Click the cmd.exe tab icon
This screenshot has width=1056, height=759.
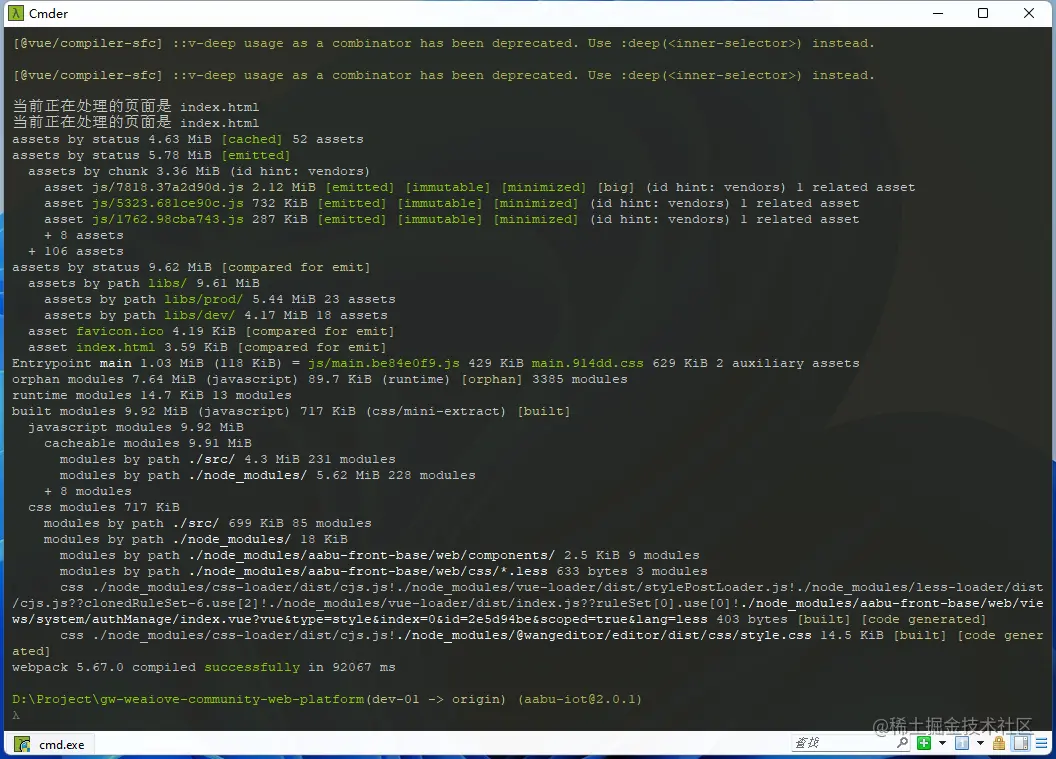pyautogui.click(x=22, y=744)
